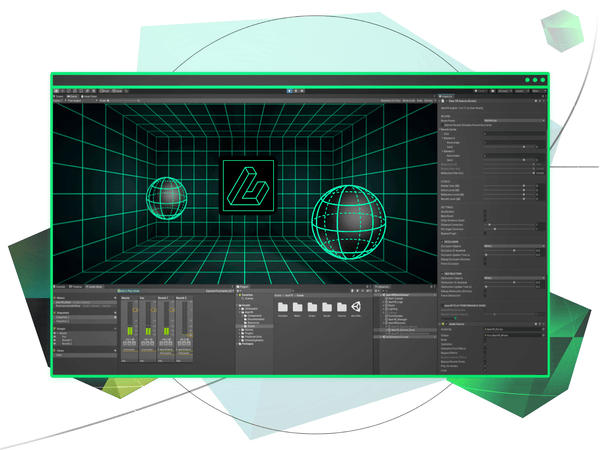Open the Textures folder in Project
600x450 pixels.
[x=342, y=309]
